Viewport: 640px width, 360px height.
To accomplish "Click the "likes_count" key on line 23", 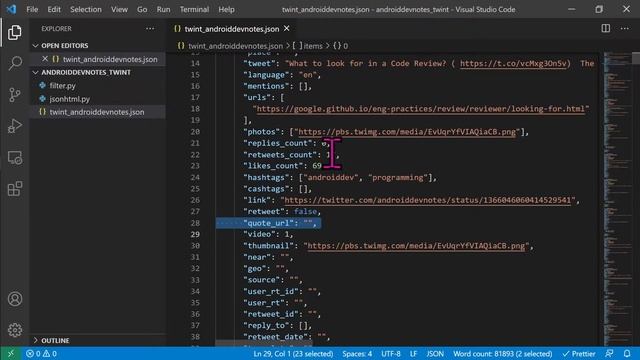I will pos(273,166).
